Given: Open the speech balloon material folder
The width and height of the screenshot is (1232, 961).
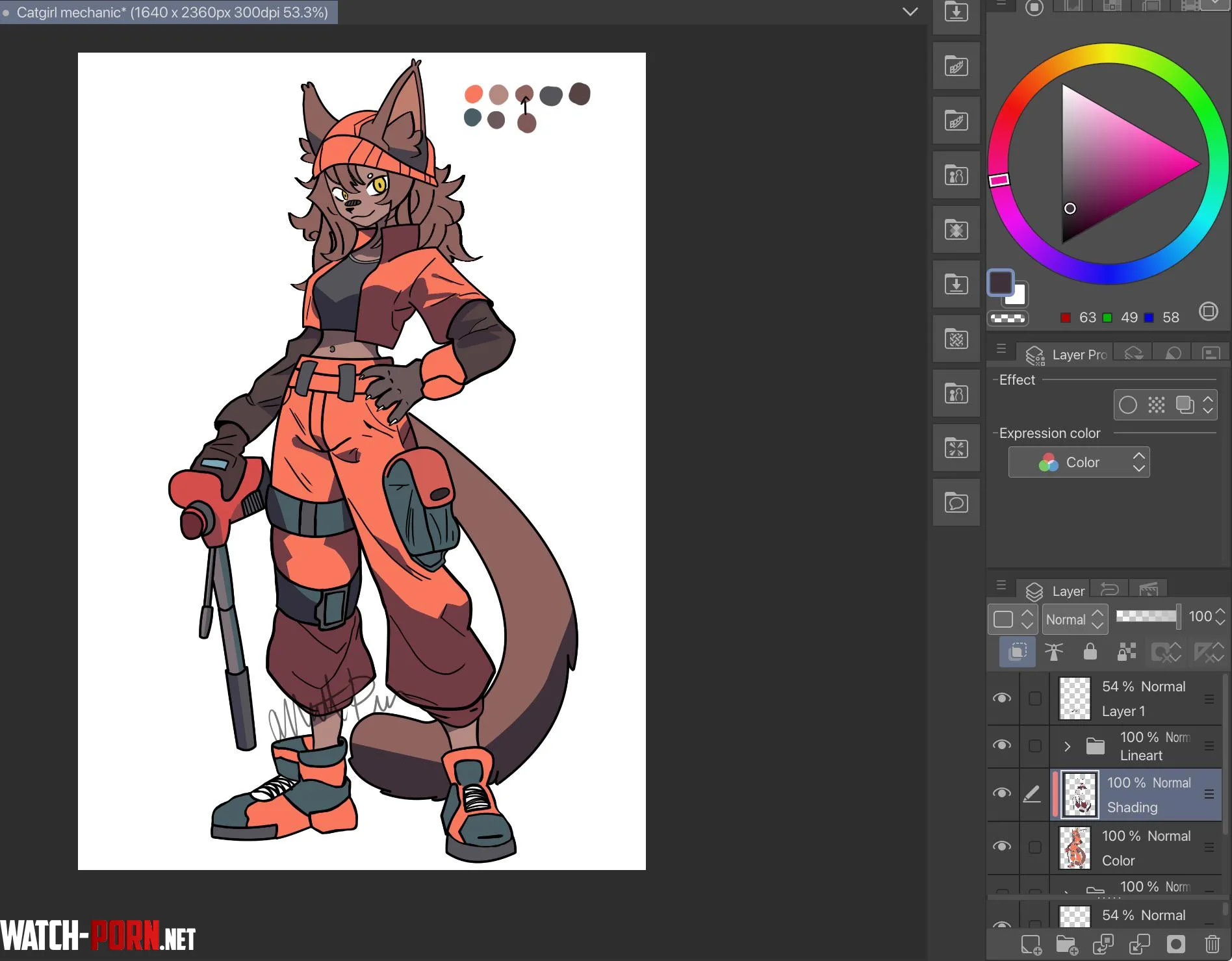Looking at the screenshot, I should tap(956, 503).
